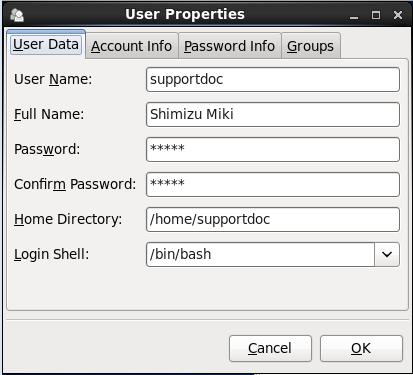Maximize the User Properties window
This screenshot has height=375, width=413.
coord(376,15)
